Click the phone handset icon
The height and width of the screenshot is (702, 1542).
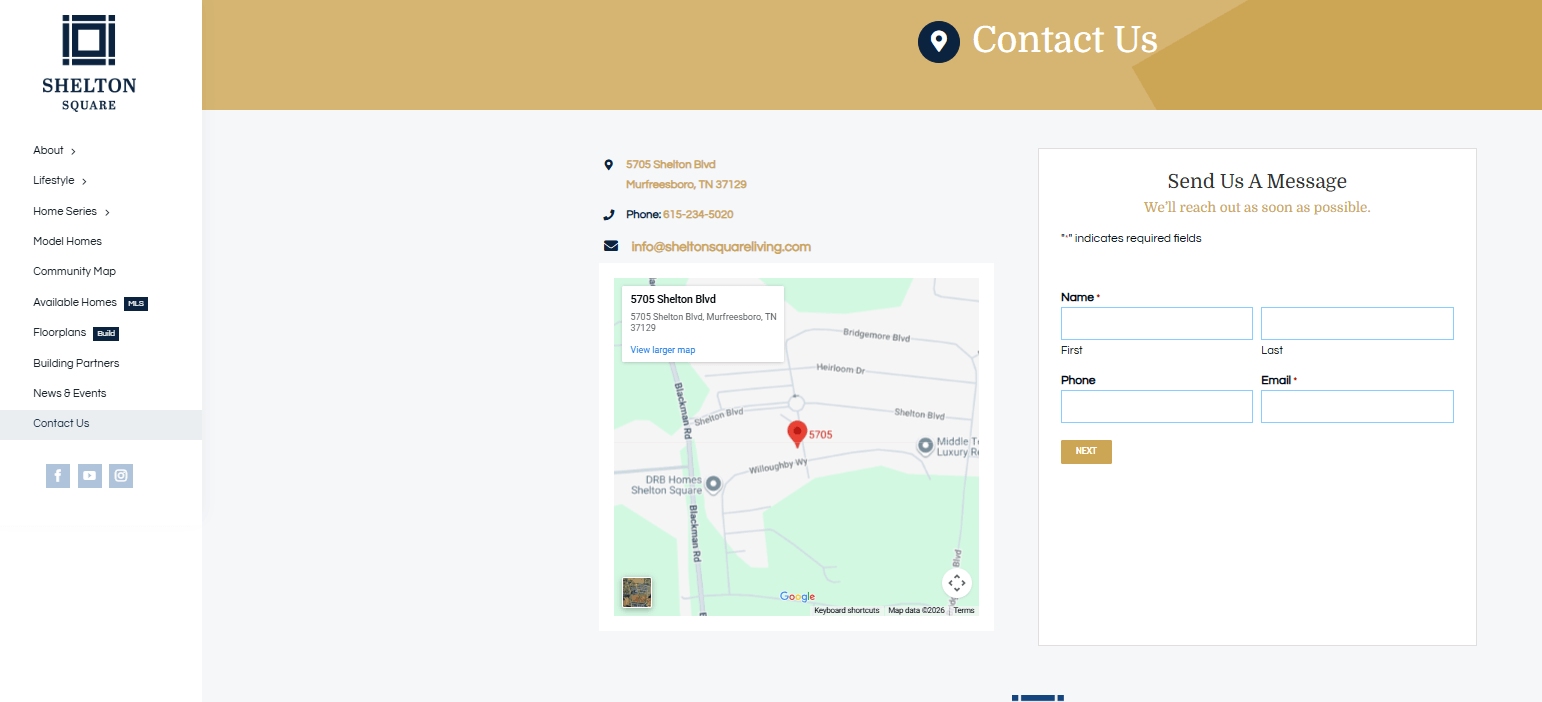point(611,214)
